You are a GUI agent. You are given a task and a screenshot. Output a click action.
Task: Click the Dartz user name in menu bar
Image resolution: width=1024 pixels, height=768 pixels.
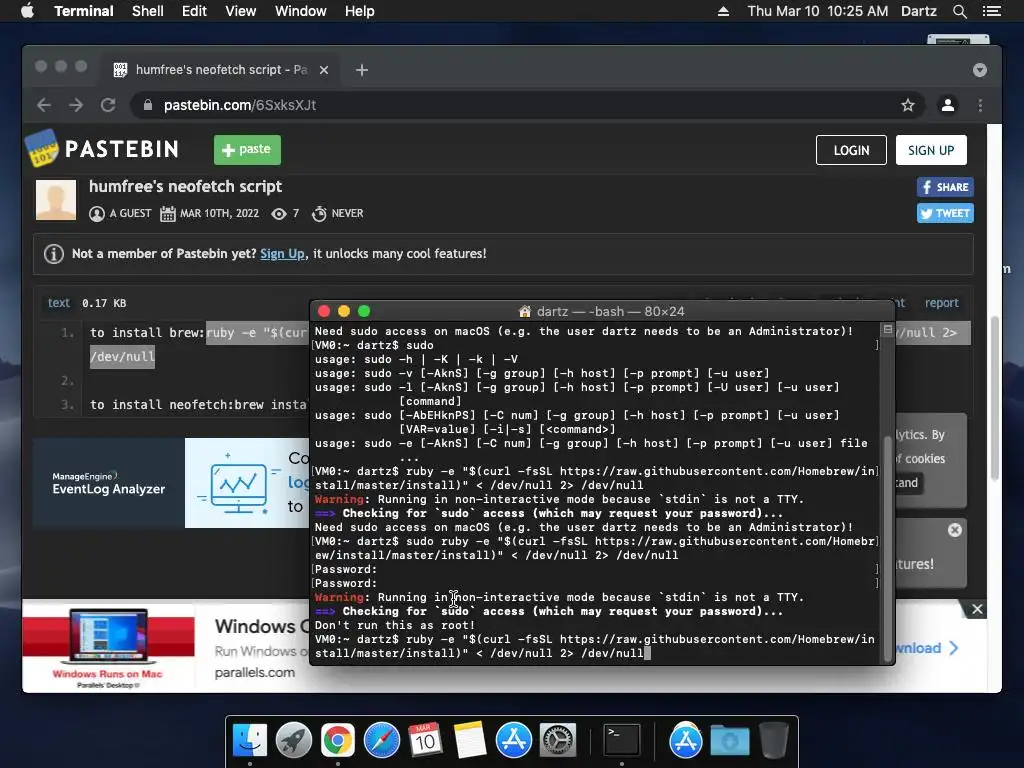pyautogui.click(x=919, y=11)
